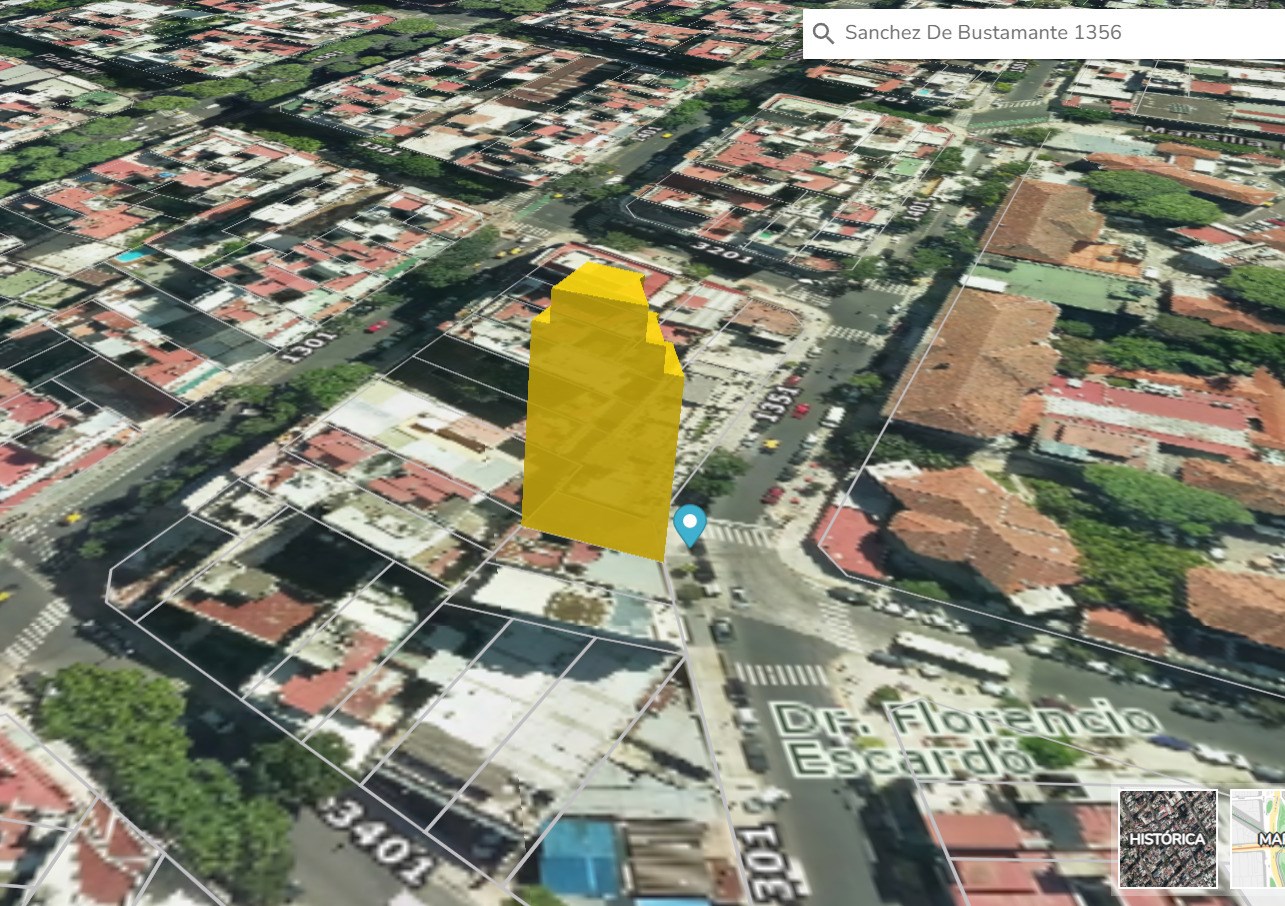Click the magnifying glass search icon
Viewport: 1285px width, 906px height.
pyautogui.click(x=823, y=33)
